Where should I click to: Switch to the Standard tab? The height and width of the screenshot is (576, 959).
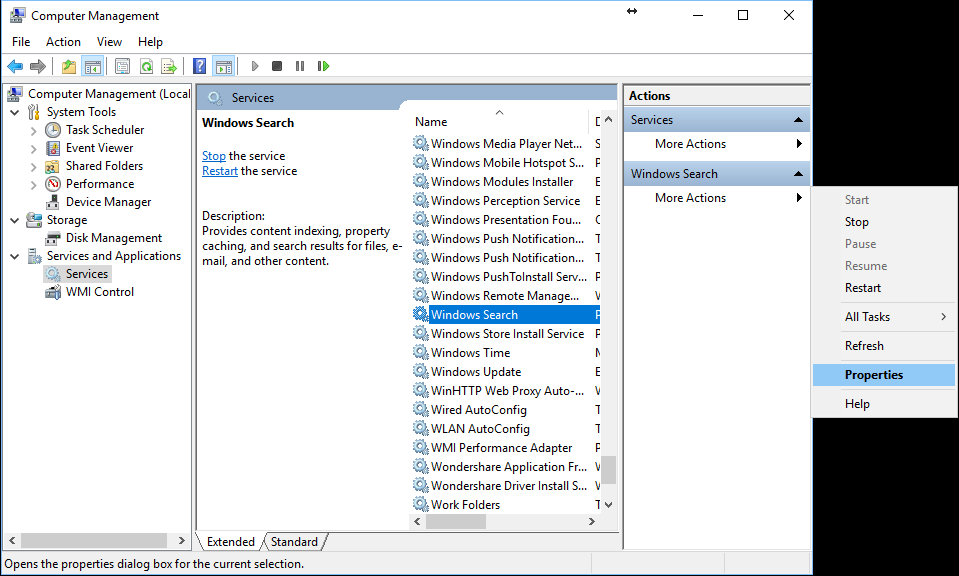(294, 542)
